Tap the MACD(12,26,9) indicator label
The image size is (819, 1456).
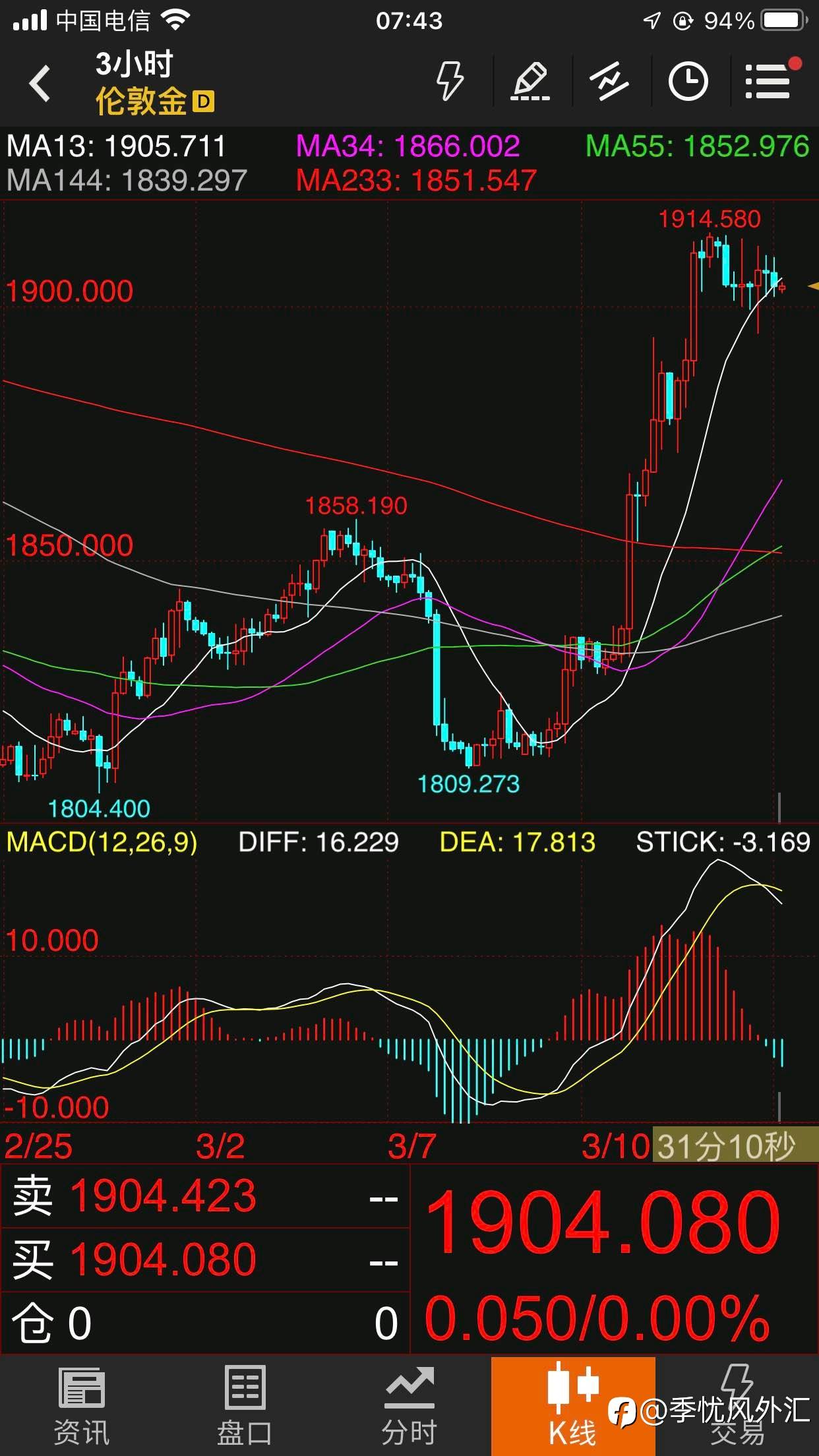coord(102,842)
